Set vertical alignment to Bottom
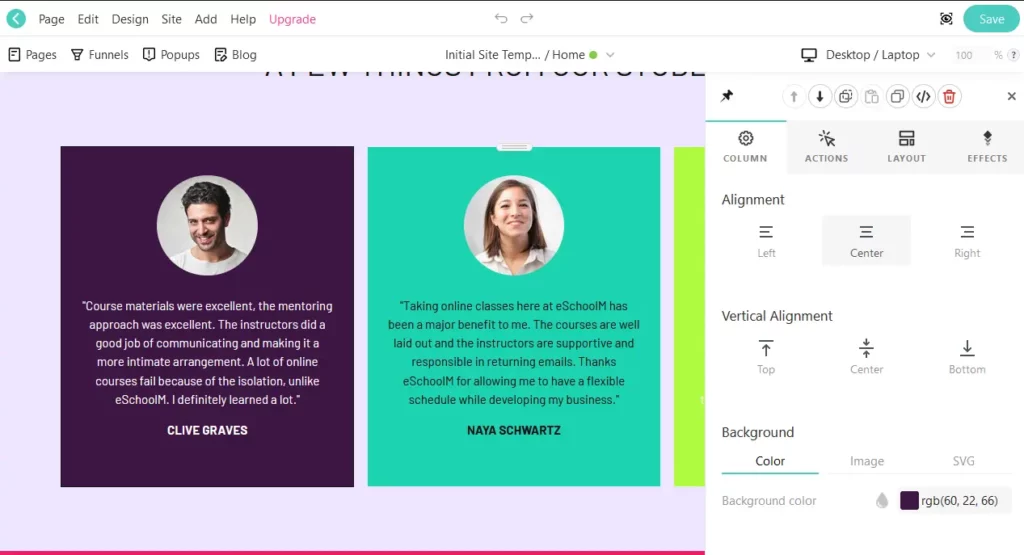This screenshot has height=555, width=1024. click(967, 357)
